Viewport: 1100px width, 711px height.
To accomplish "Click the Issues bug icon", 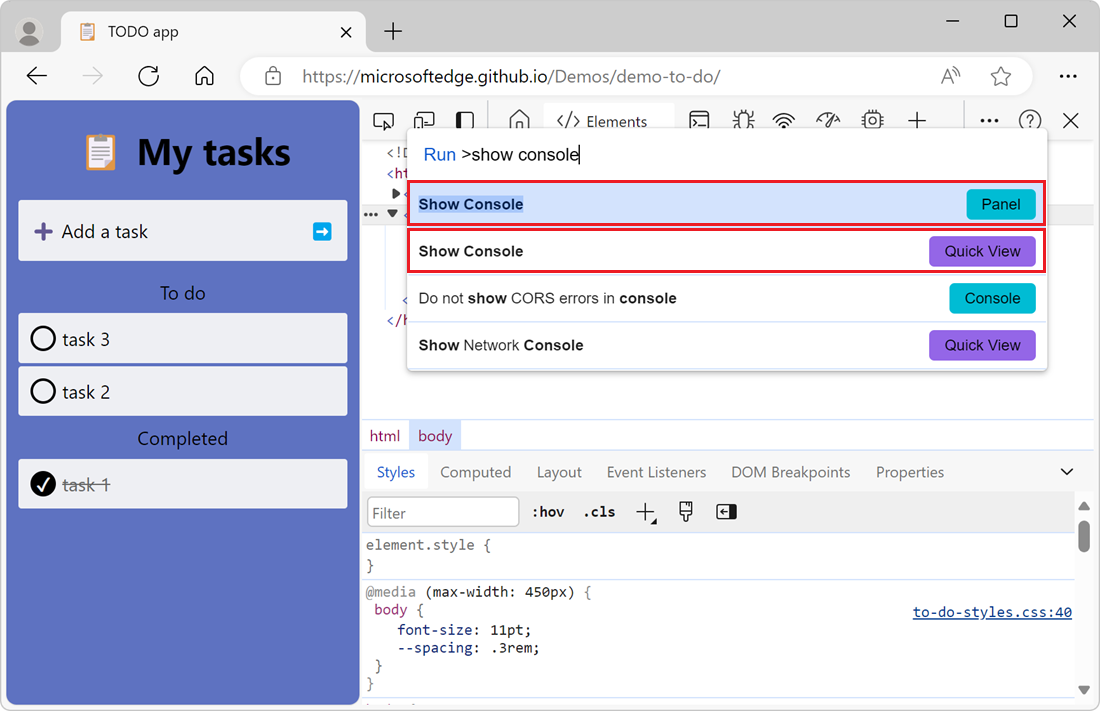I will [x=743, y=120].
